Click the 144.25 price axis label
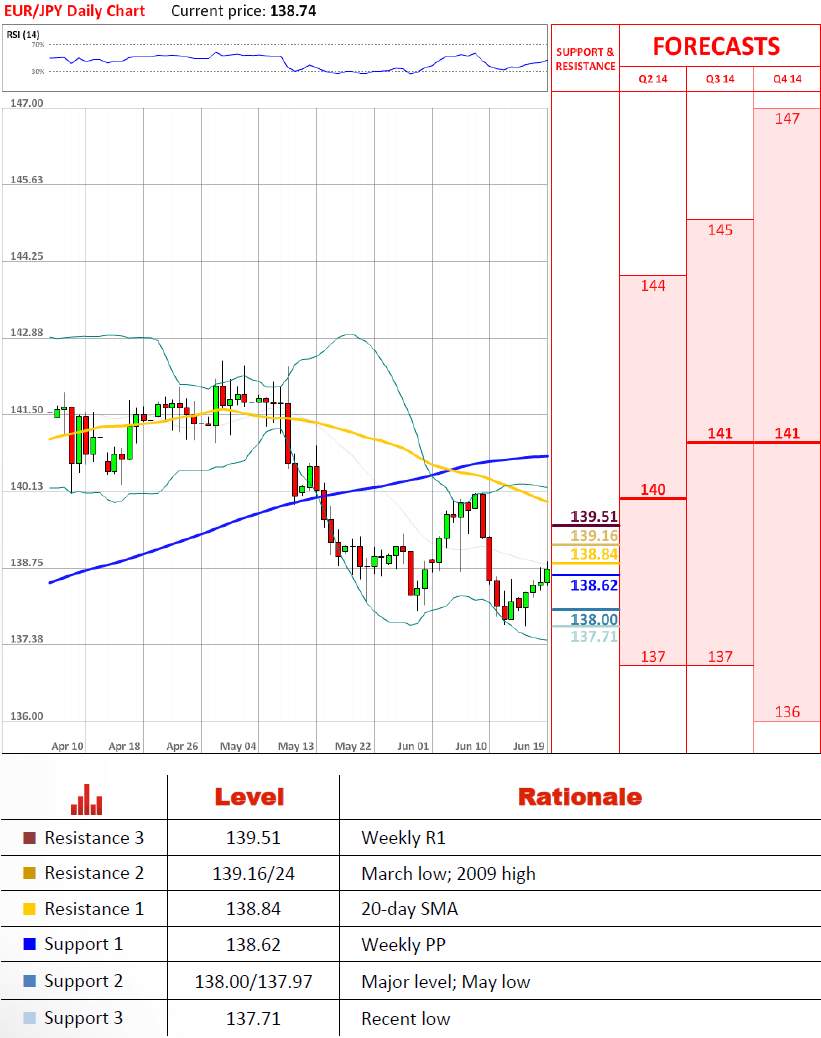Viewport: 821px width, 1038px height. click(26, 256)
